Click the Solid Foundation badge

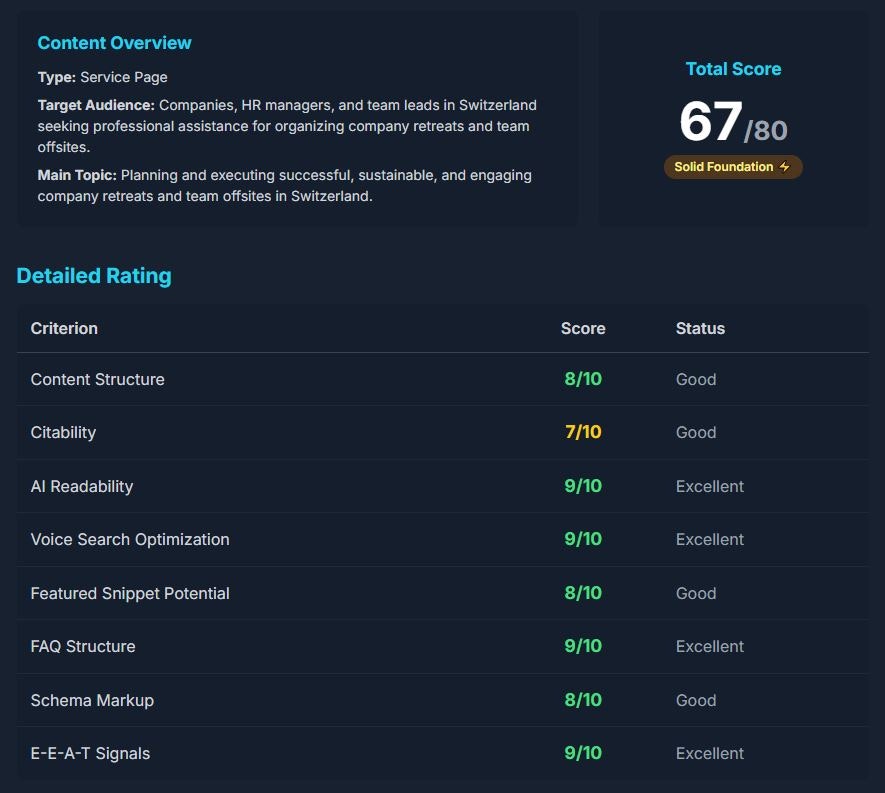point(732,167)
